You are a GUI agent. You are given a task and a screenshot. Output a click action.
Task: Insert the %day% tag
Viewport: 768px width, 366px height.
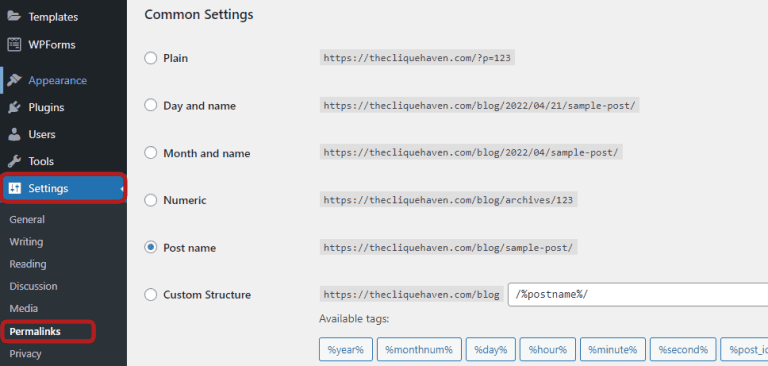pos(491,349)
